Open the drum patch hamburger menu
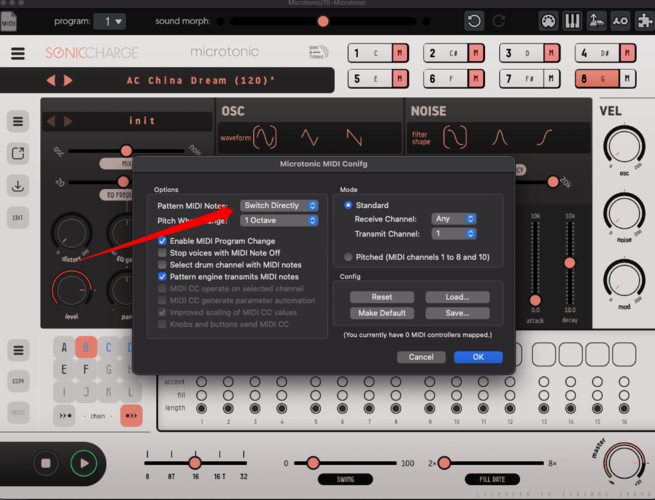This screenshot has height=500, width=655. tap(18, 122)
